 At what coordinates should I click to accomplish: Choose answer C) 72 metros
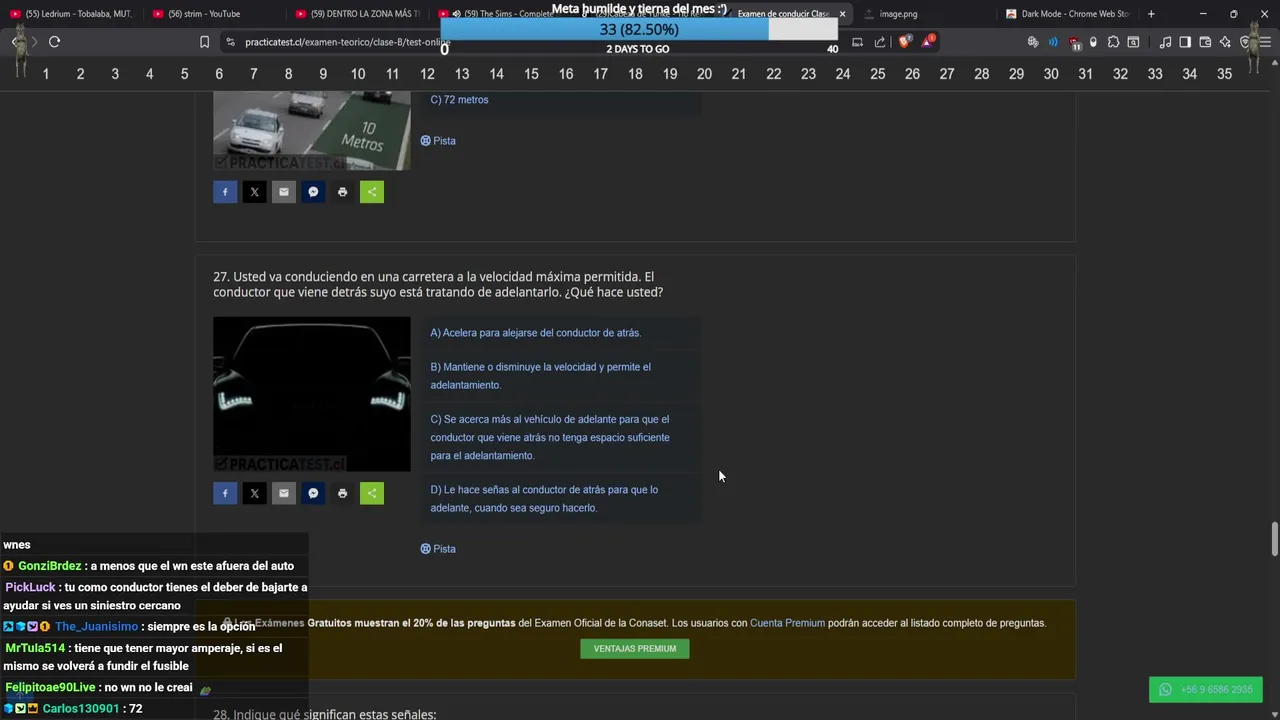coord(560,100)
